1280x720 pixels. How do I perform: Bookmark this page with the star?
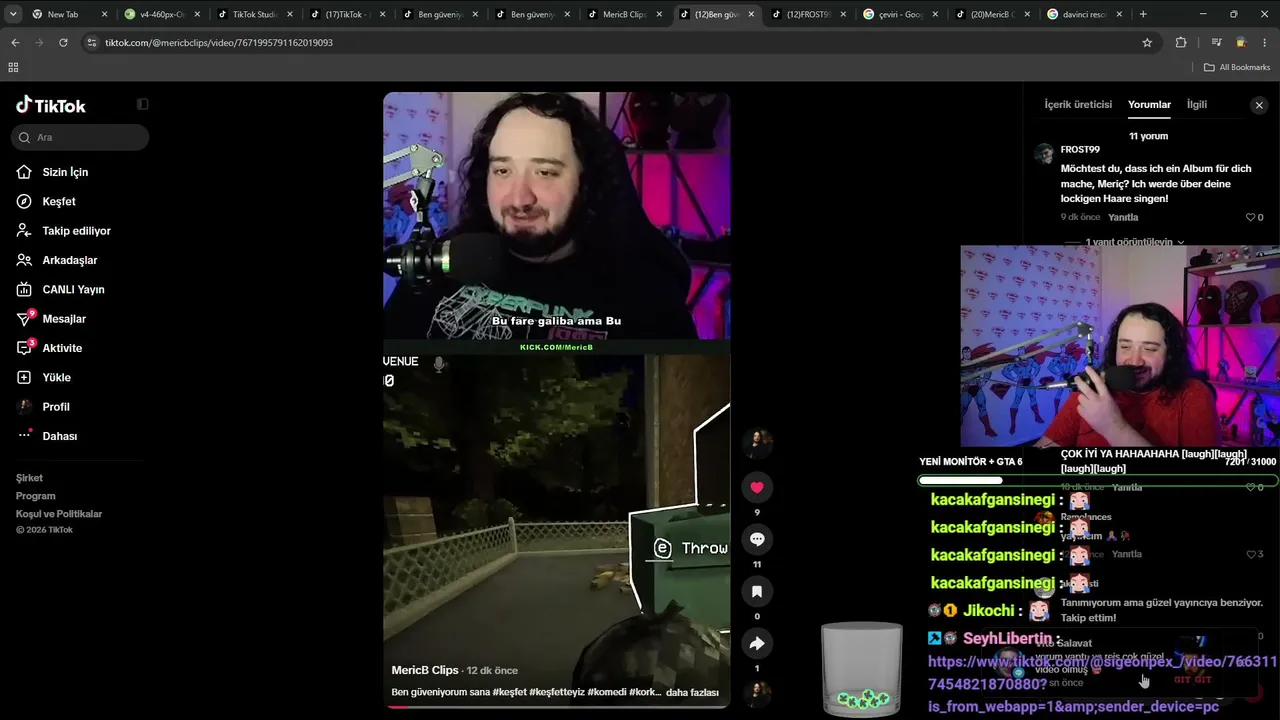coord(1147,43)
